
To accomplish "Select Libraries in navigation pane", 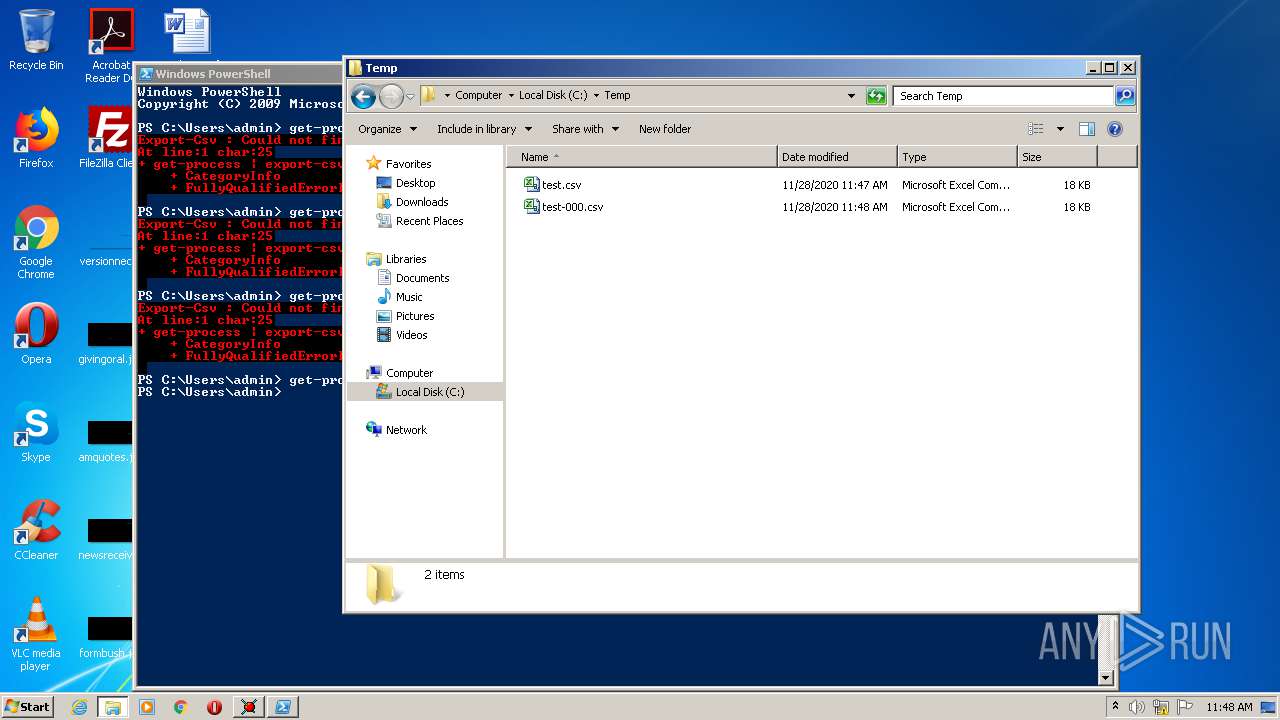I will point(397,259).
